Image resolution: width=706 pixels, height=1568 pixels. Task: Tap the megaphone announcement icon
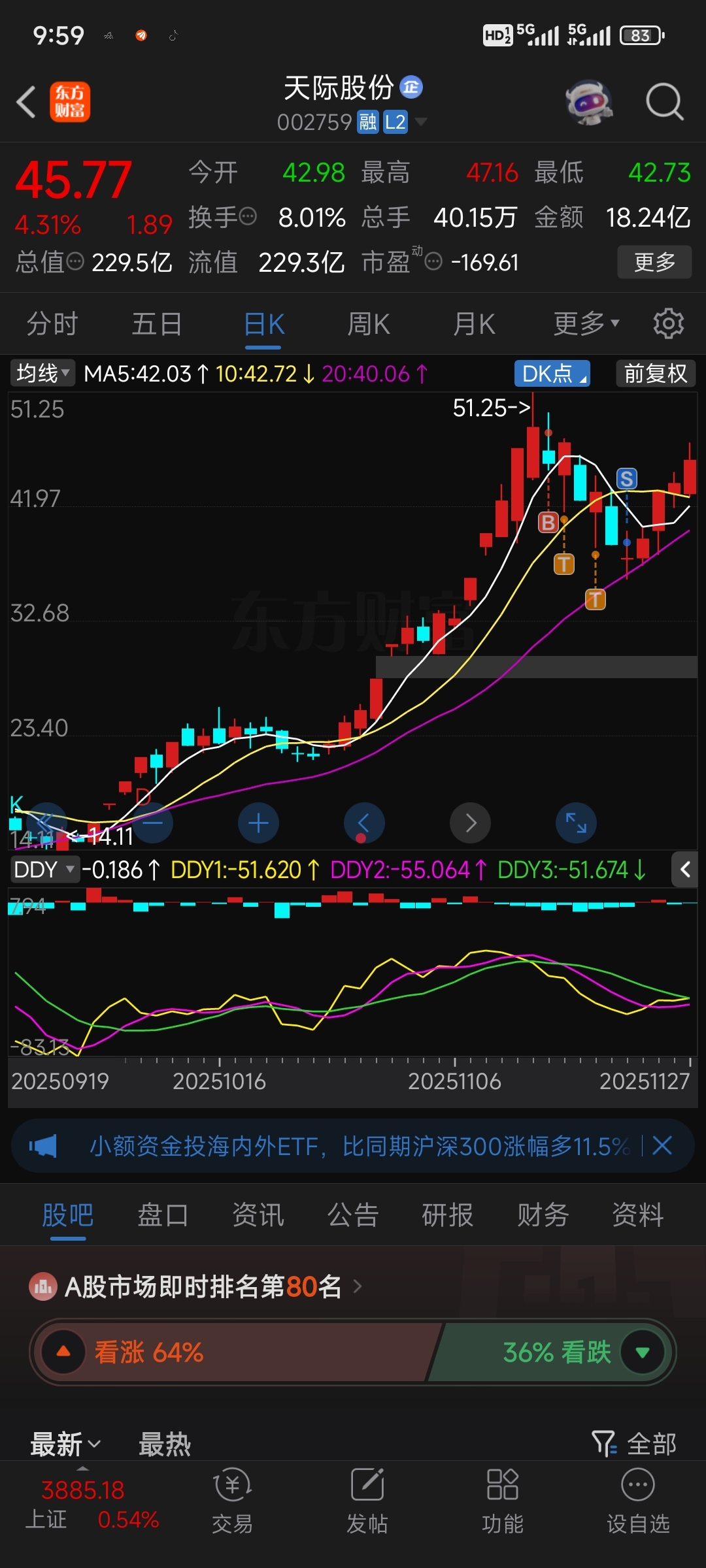click(x=43, y=1146)
